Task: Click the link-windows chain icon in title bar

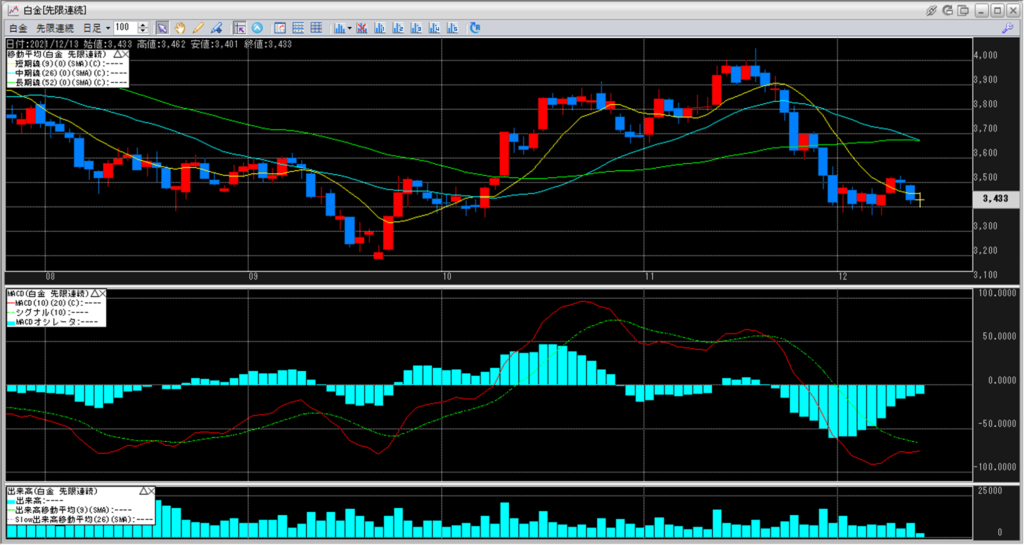Action: [x=932, y=10]
